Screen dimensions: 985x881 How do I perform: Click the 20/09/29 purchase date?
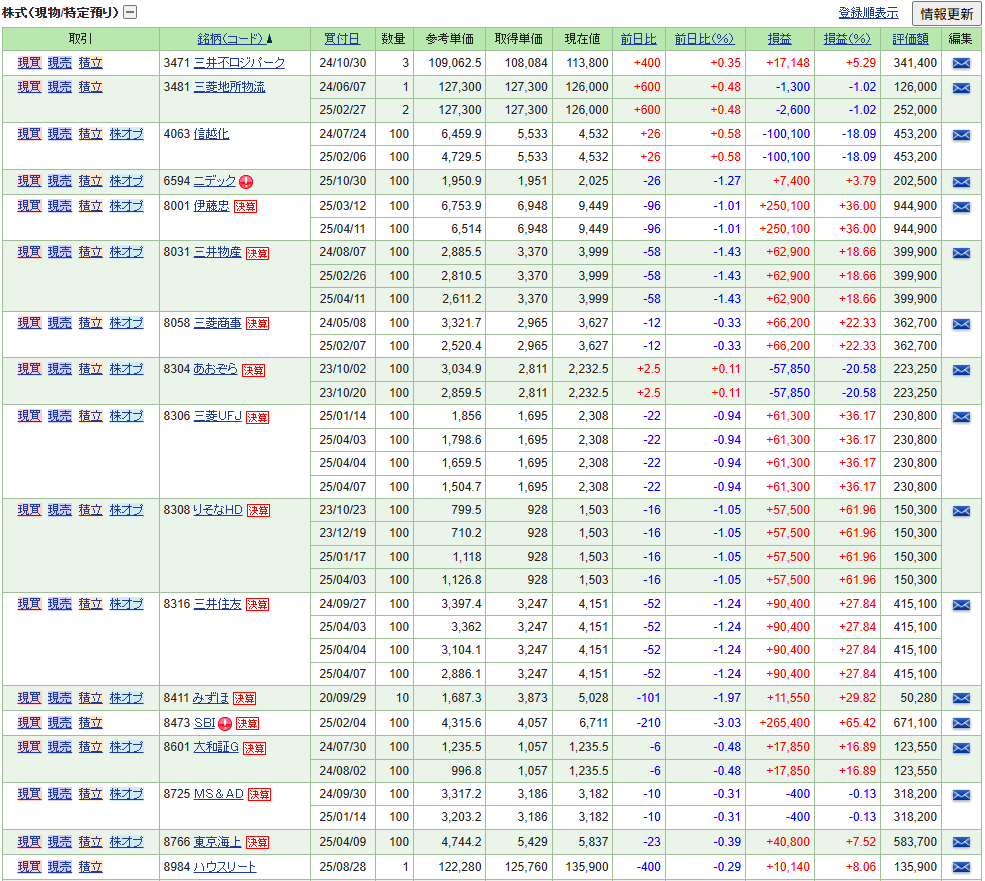(342, 698)
